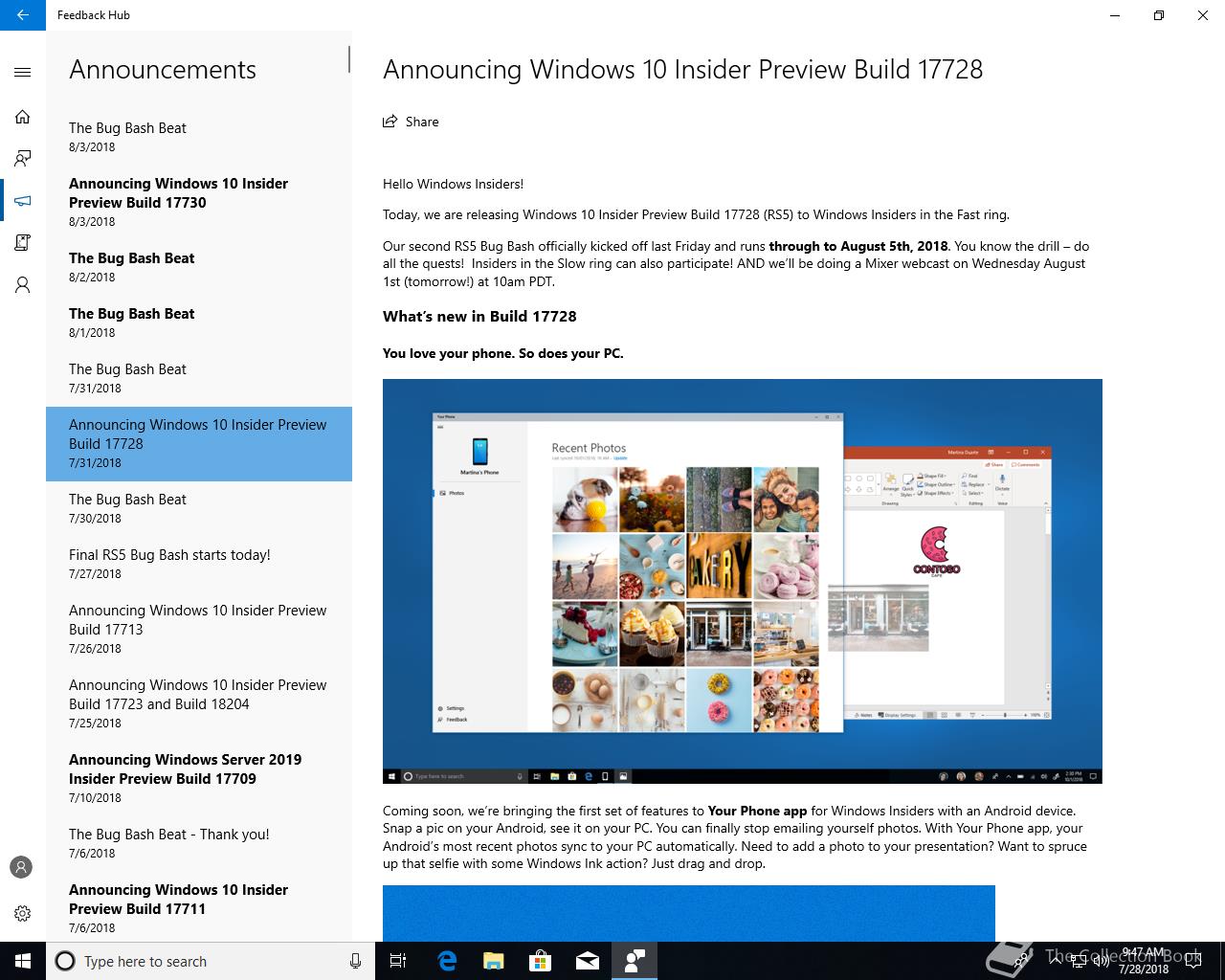Open Announcing Build 17711 announcement

click(x=199, y=906)
